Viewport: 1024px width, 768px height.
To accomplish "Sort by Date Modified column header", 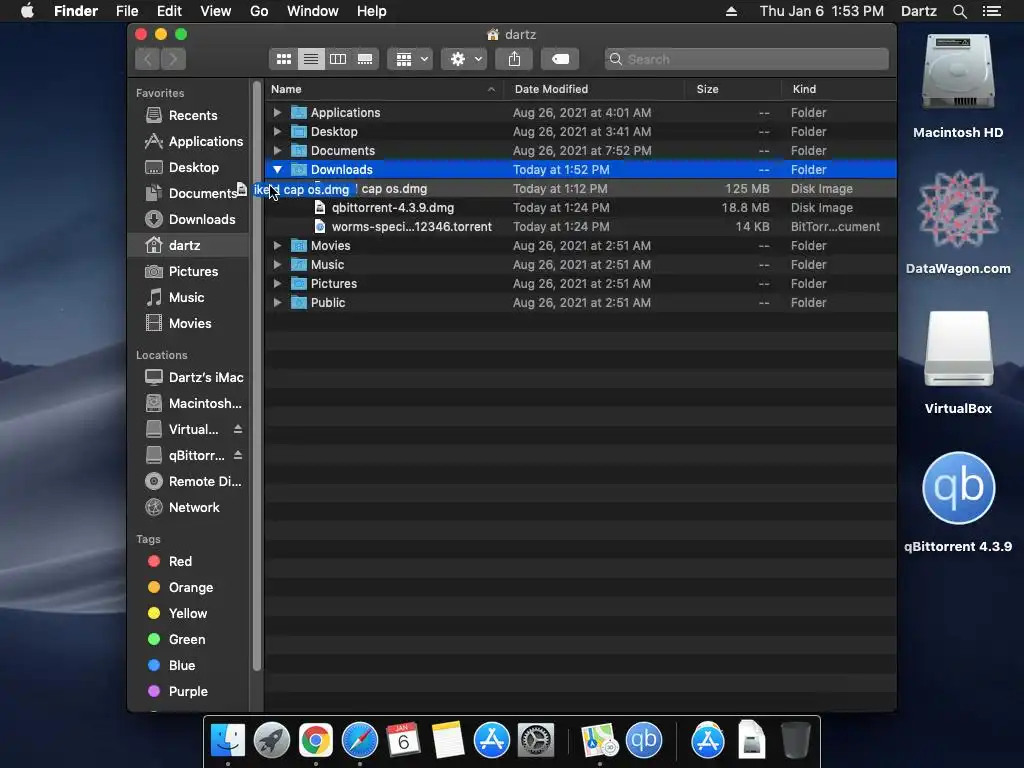I will [594, 89].
